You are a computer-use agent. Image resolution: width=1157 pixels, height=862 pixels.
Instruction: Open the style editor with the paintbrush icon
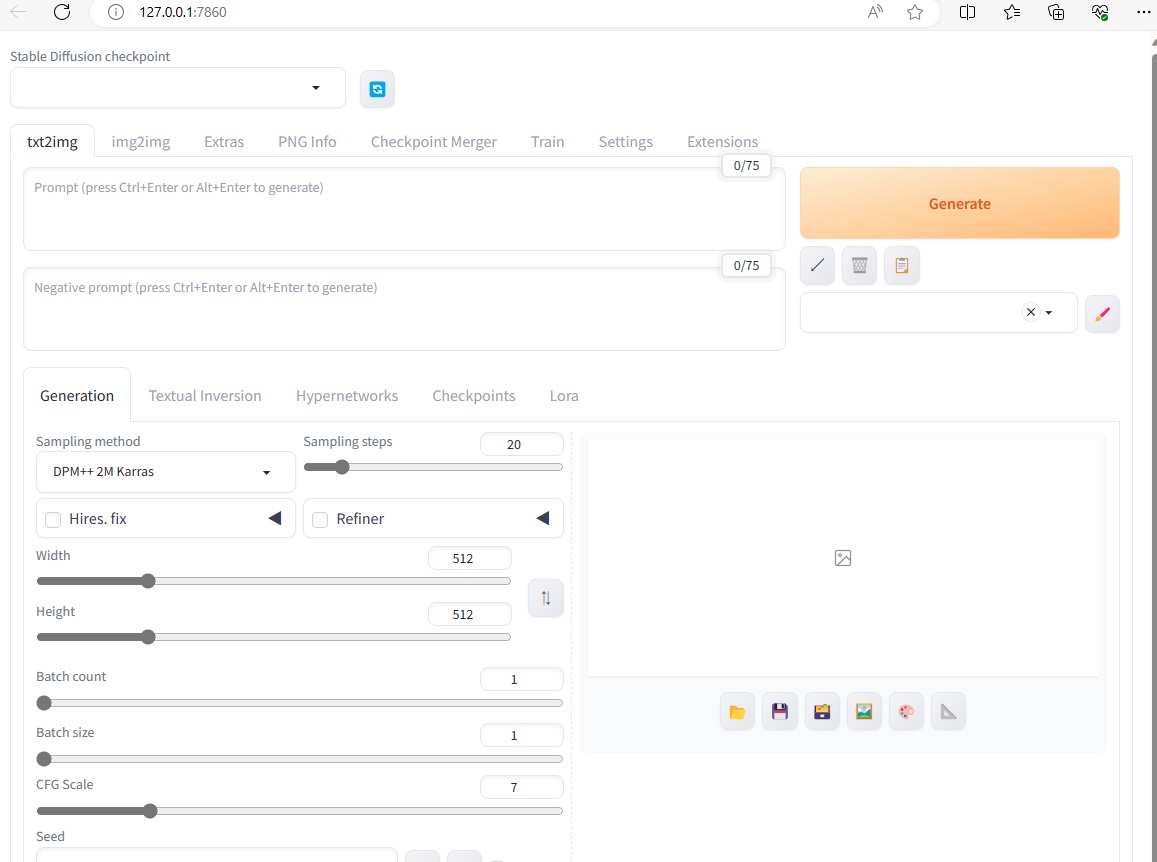[x=1102, y=313]
